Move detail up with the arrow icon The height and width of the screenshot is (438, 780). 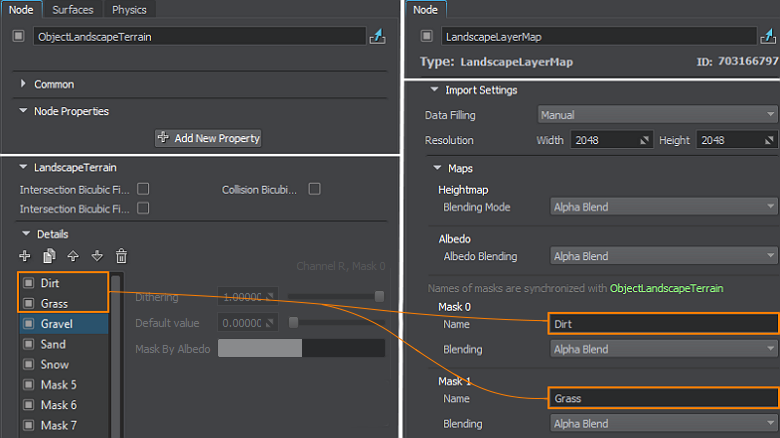pyautogui.click(x=73, y=256)
